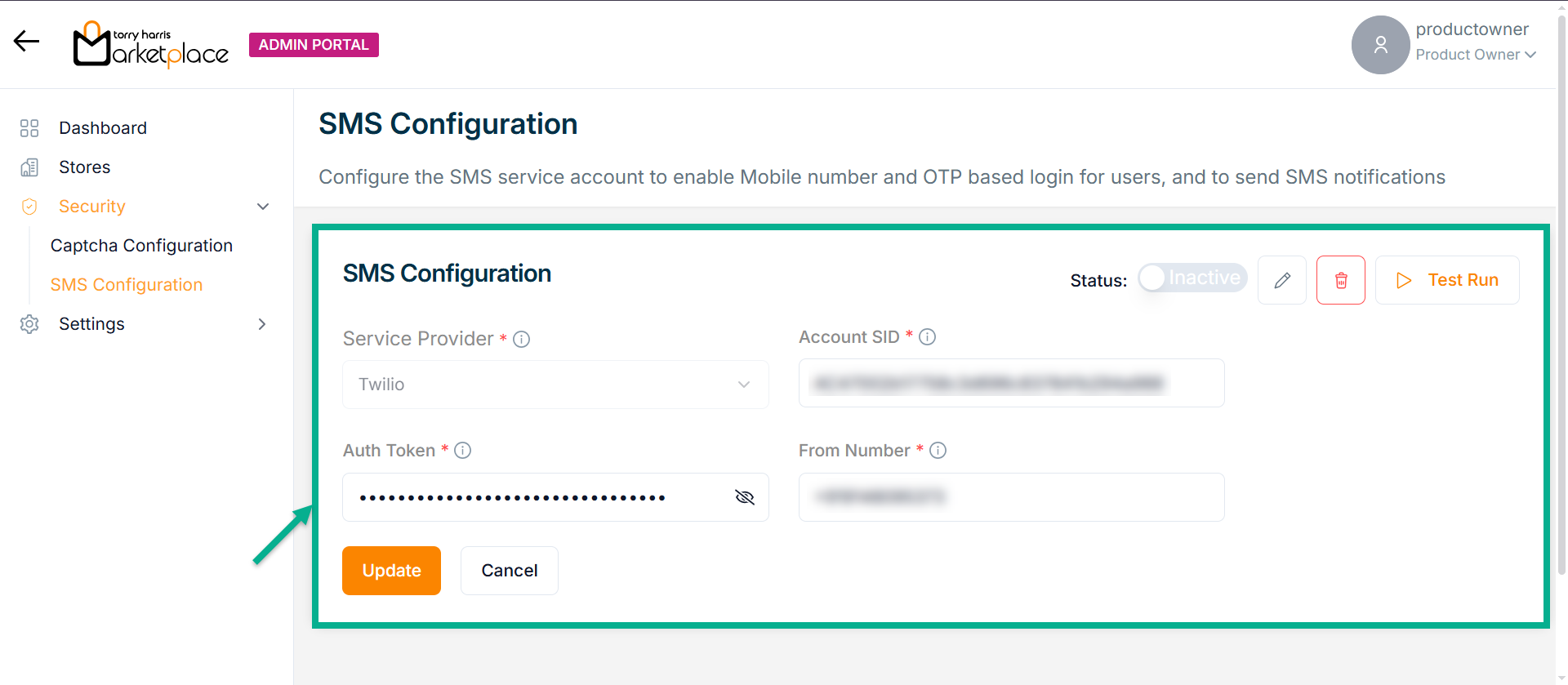Image resolution: width=1568 pixels, height=685 pixels.
Task: Click the back arrow icon
Action: (x=26, y=42)
